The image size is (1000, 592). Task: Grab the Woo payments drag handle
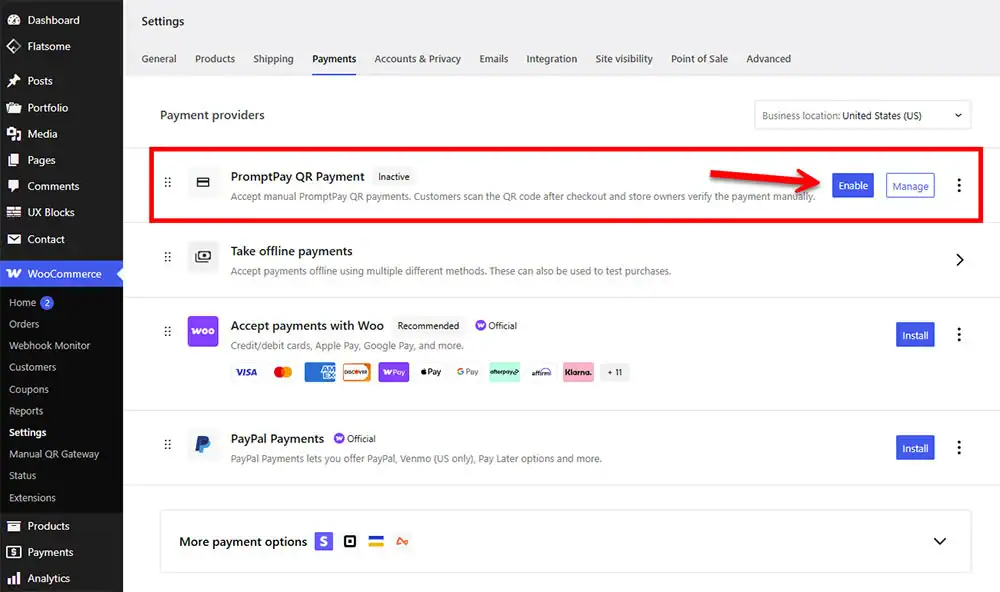coord(168,331)
